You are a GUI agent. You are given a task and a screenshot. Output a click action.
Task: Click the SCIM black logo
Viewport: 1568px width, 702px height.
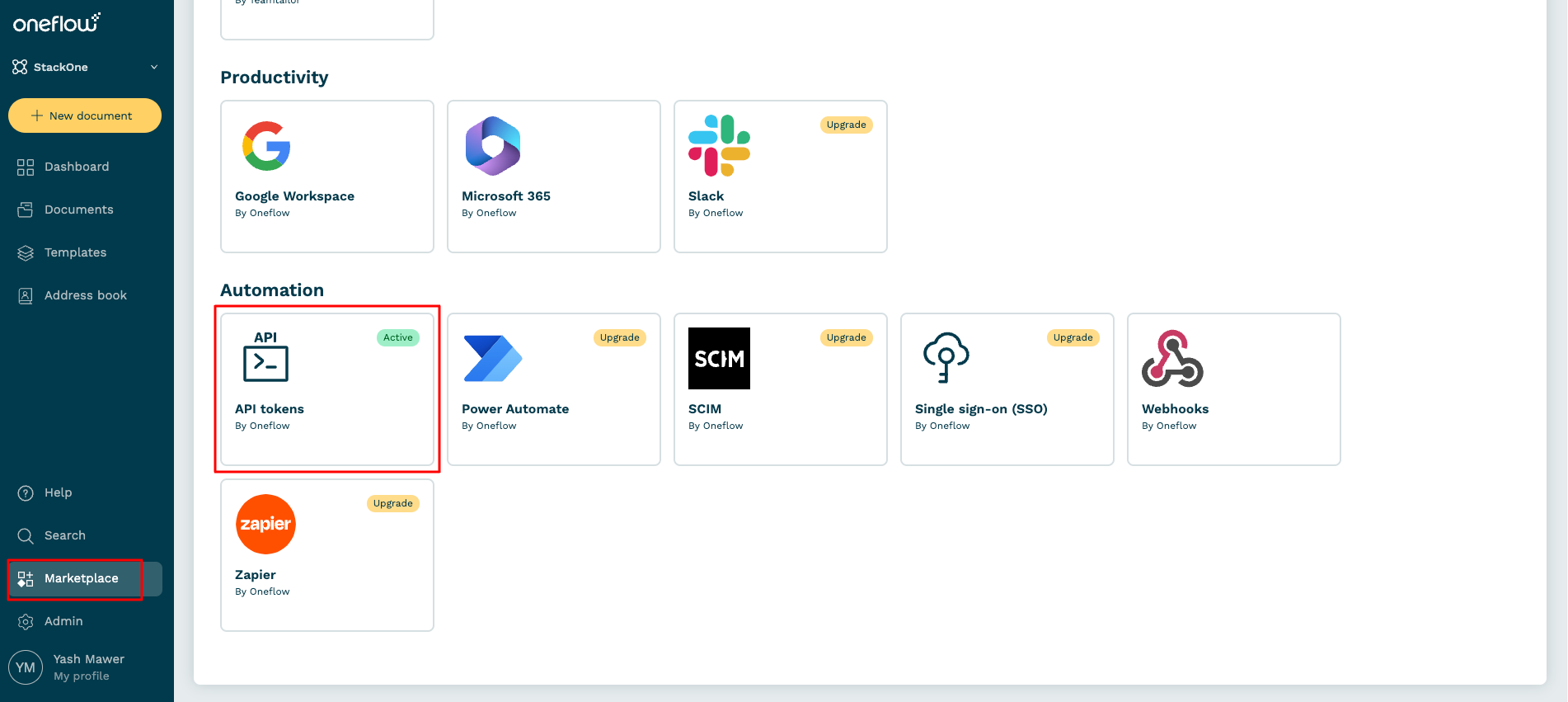[720, 359]
